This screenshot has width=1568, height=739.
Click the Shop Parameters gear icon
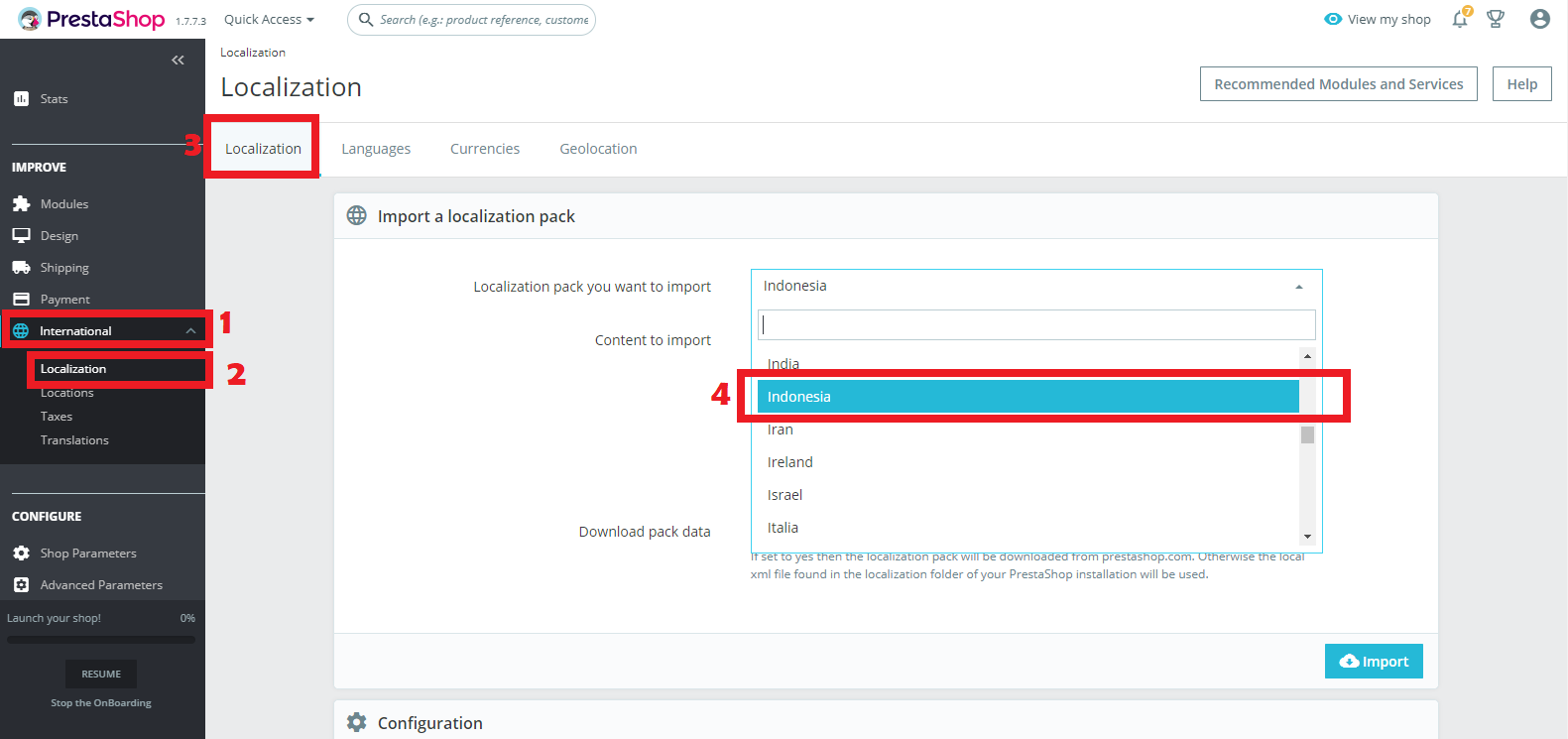click(21, 553)
